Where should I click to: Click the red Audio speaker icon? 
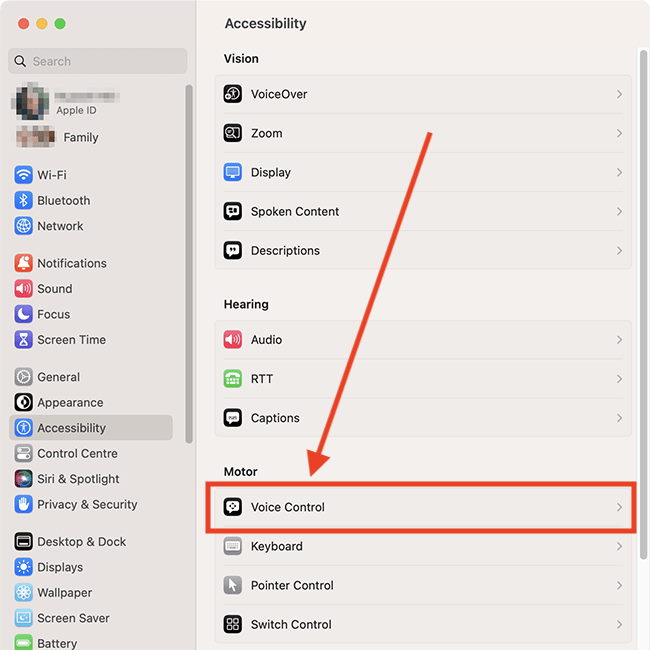[233, 340]
